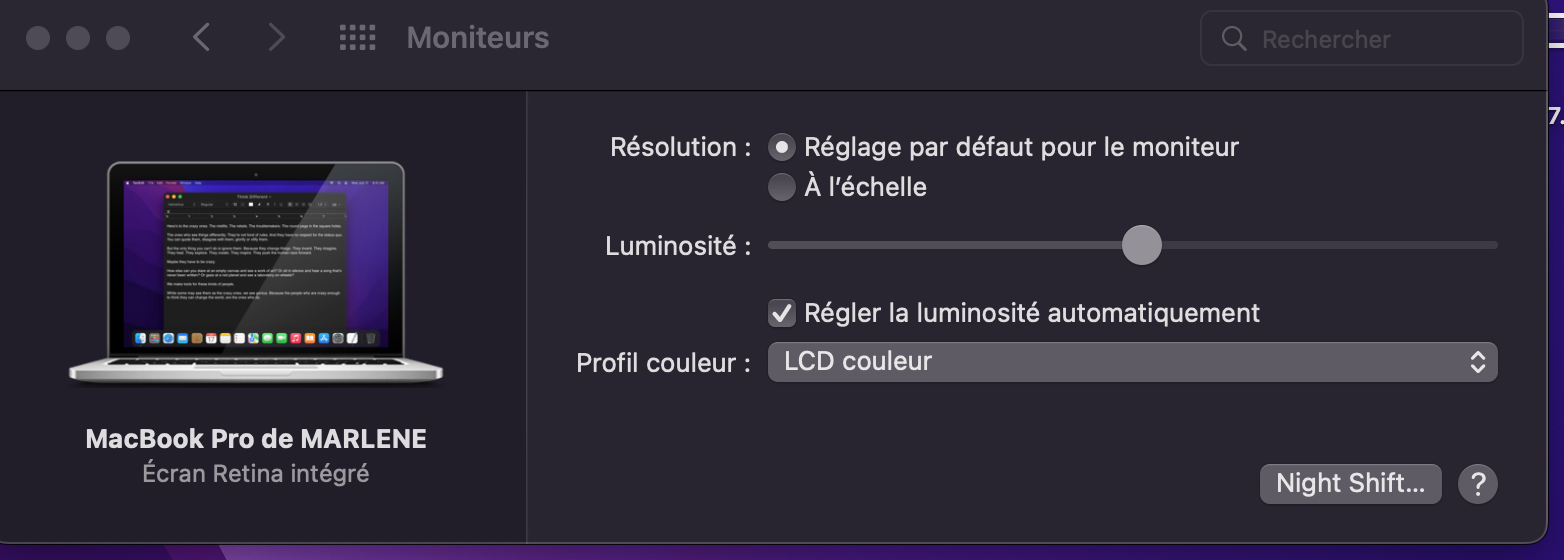Open Night Shift settings
1564x560 pixels.
(1350, 484)
